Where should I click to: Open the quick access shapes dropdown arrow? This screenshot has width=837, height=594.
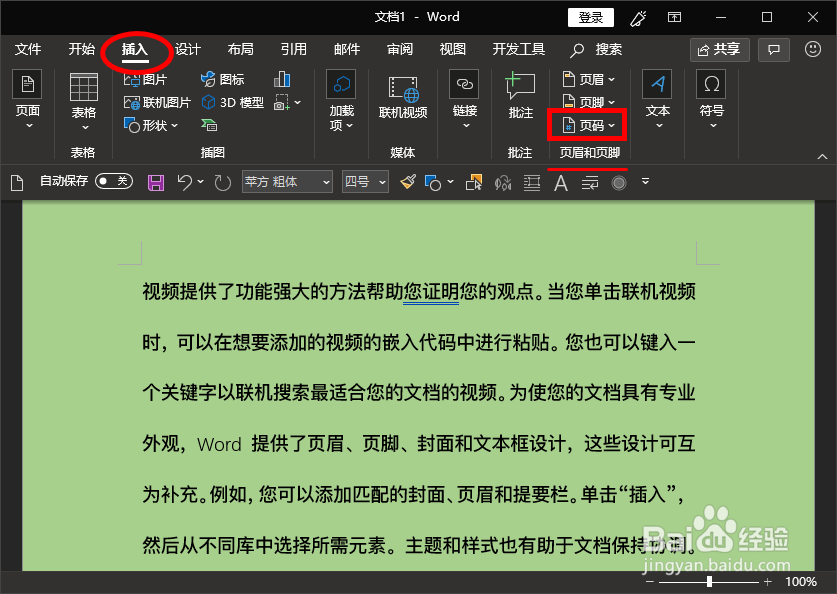click(x=451, y=182)
